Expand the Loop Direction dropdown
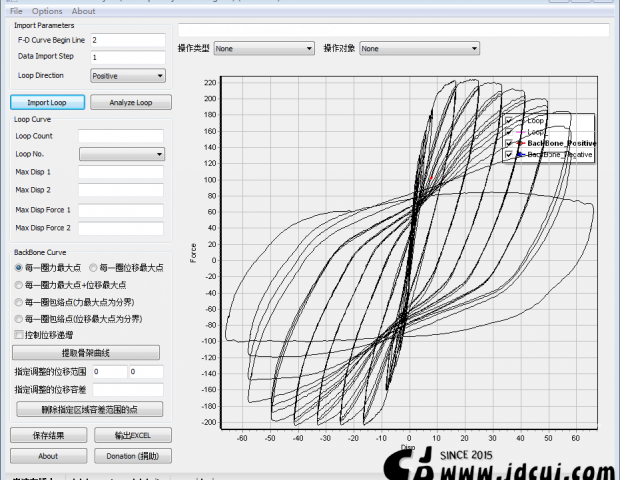Screen dimensions: 620x480 127,75
